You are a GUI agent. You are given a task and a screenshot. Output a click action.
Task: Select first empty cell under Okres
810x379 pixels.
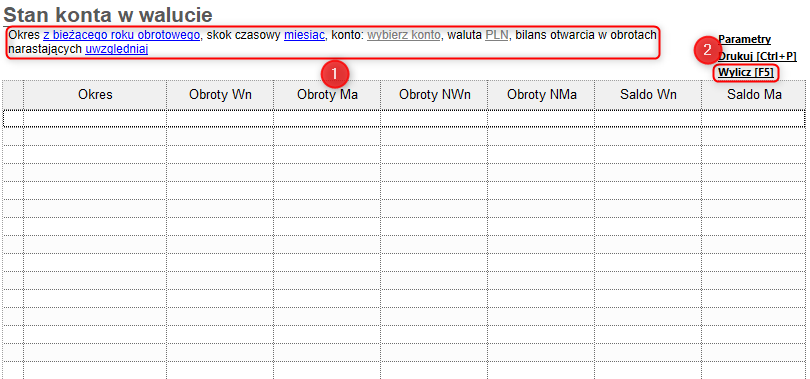[95, 118]
